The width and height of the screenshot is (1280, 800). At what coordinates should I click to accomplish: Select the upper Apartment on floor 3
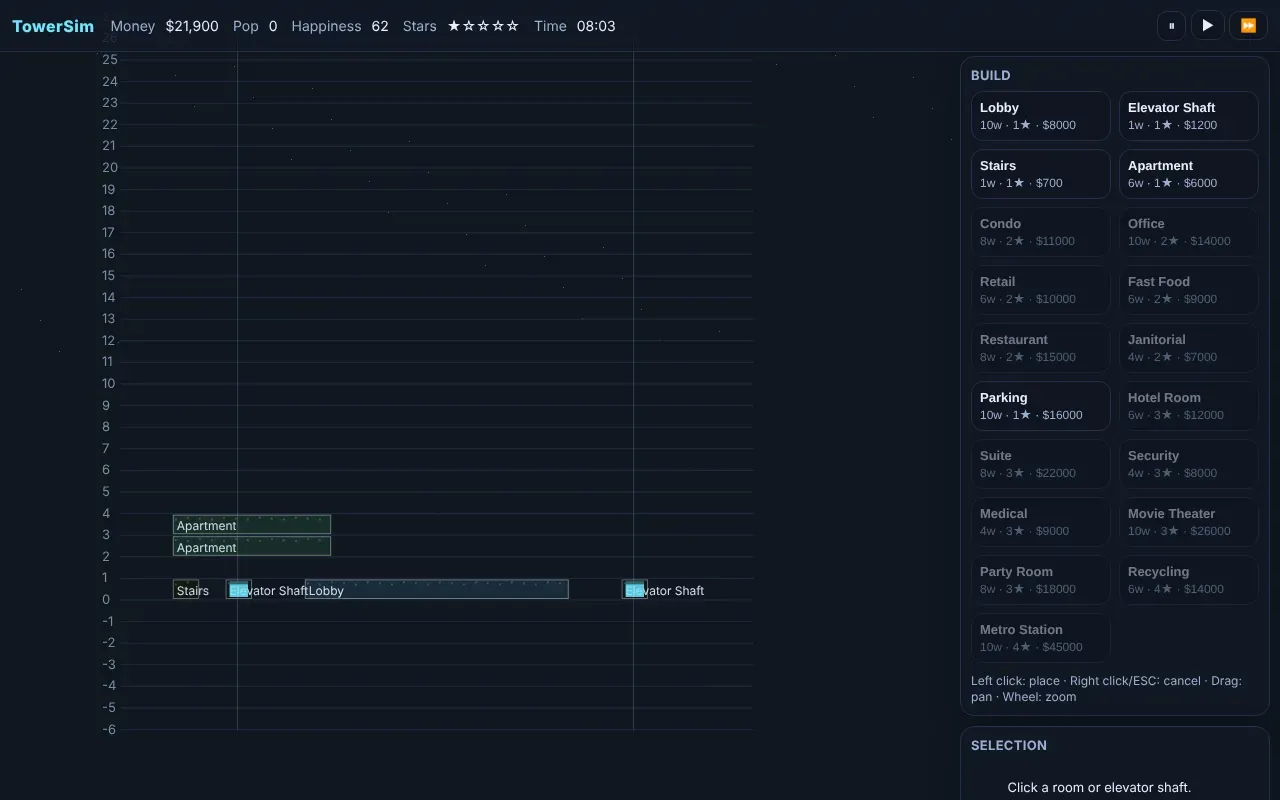click(x=252, y=524)
